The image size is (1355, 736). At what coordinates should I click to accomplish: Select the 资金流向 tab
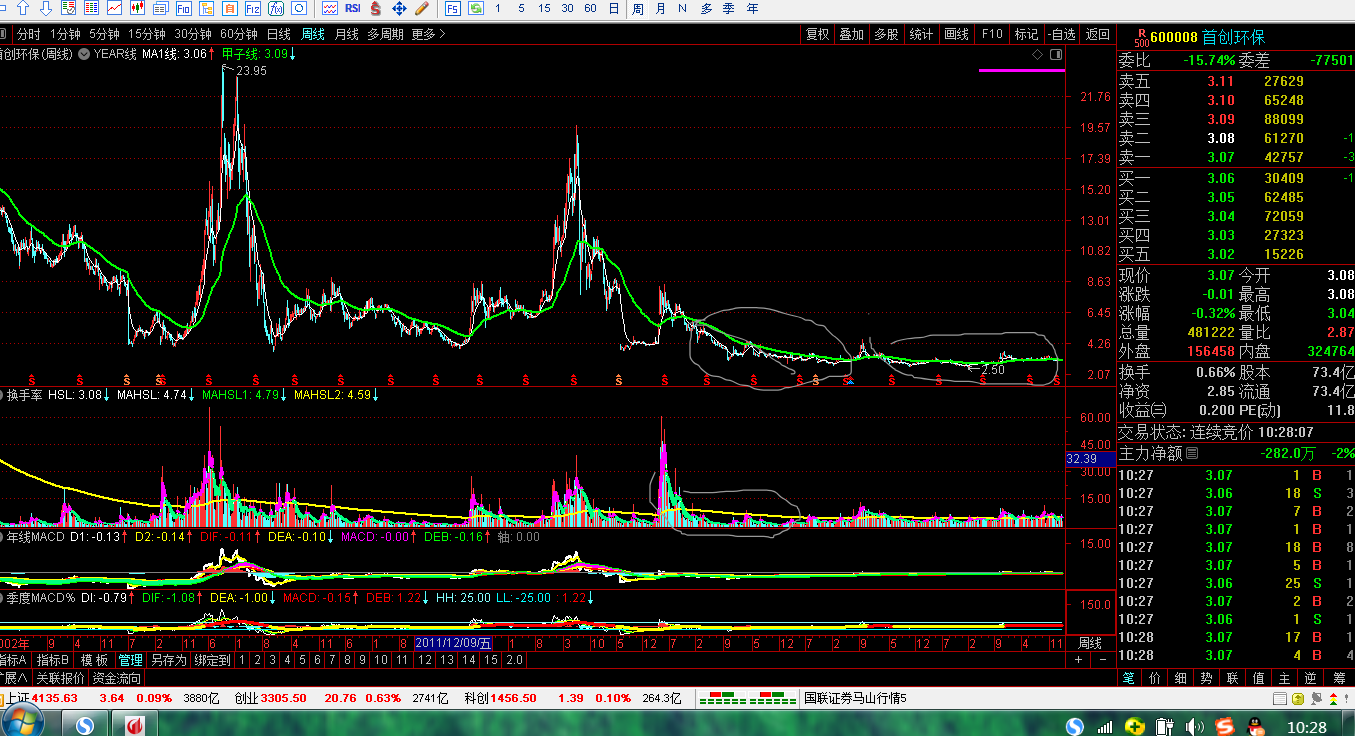(x=116, y=678)
